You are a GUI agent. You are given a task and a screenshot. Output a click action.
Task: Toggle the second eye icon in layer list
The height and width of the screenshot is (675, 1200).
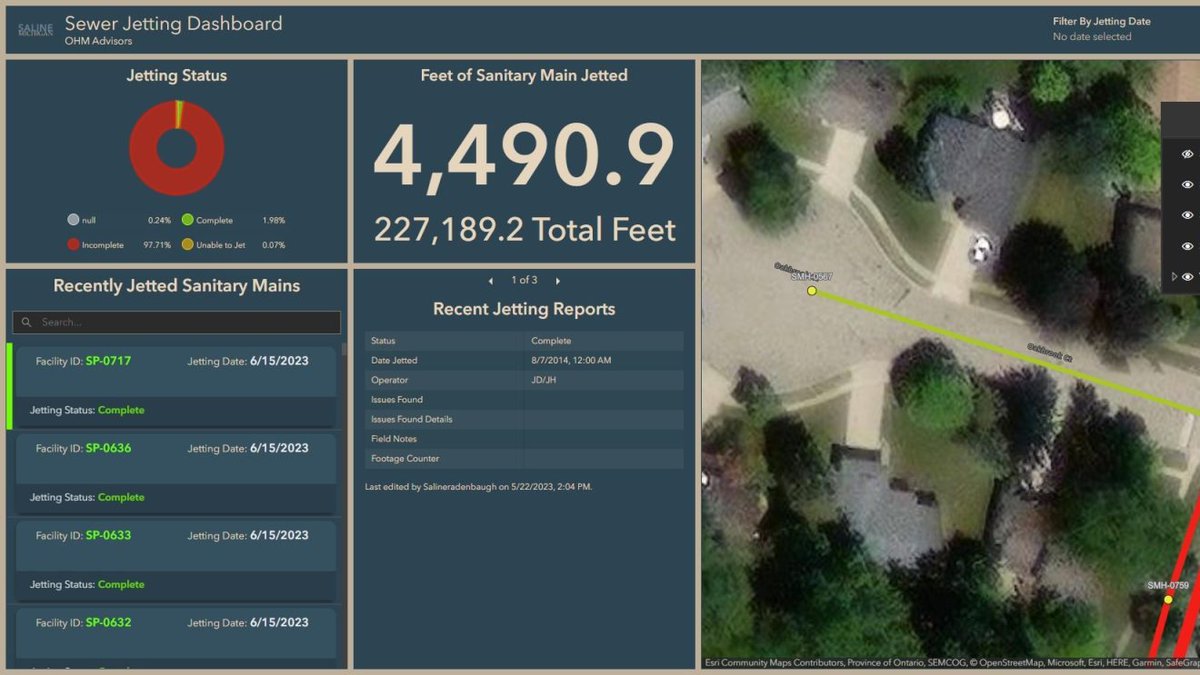tap(1188, 185)
